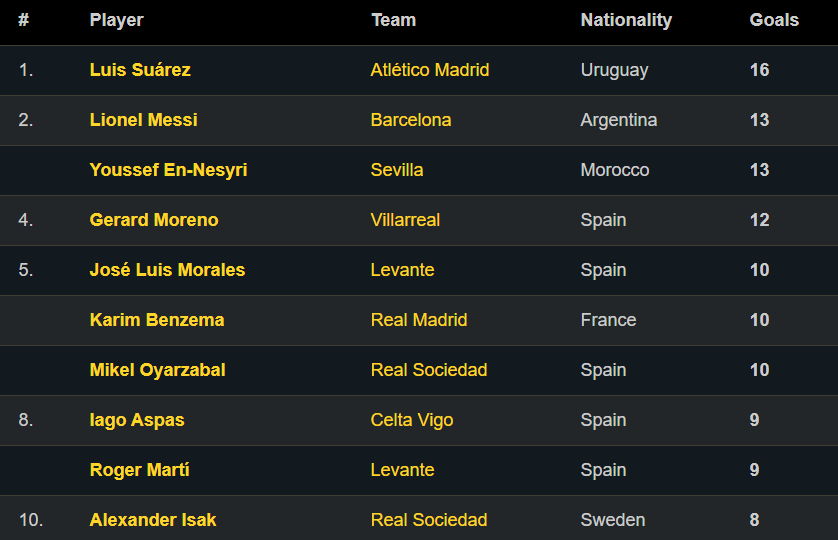Click the Barcelona team link

tap(411, 120)
